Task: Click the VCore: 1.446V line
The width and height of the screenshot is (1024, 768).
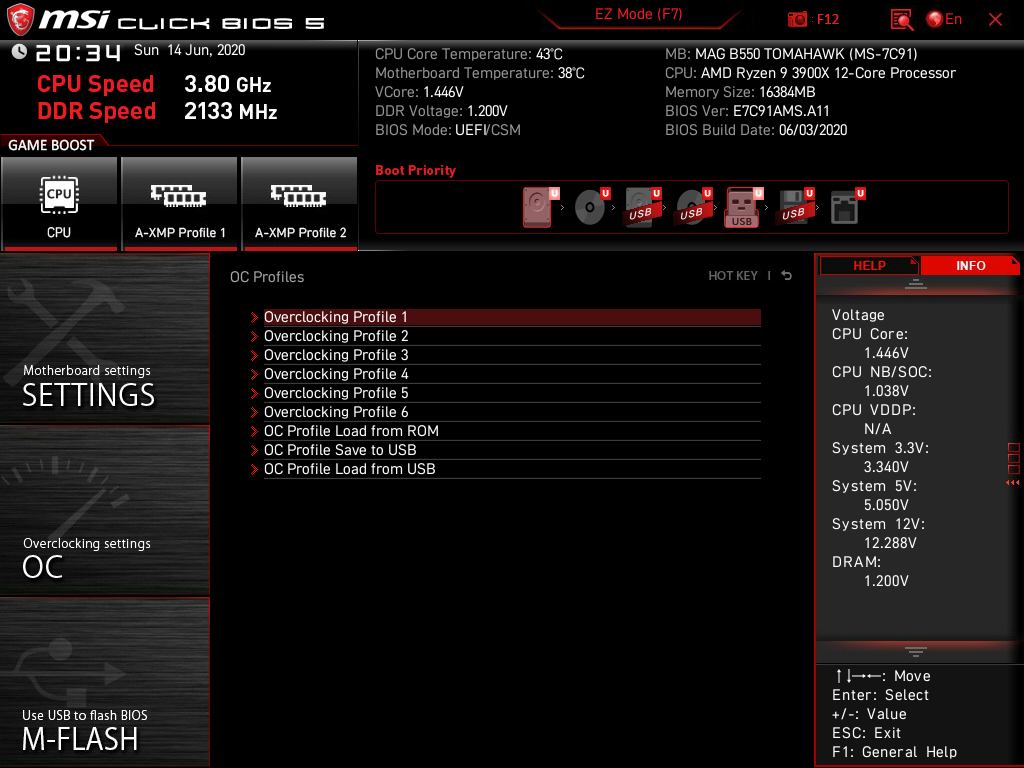Action: 419,92
